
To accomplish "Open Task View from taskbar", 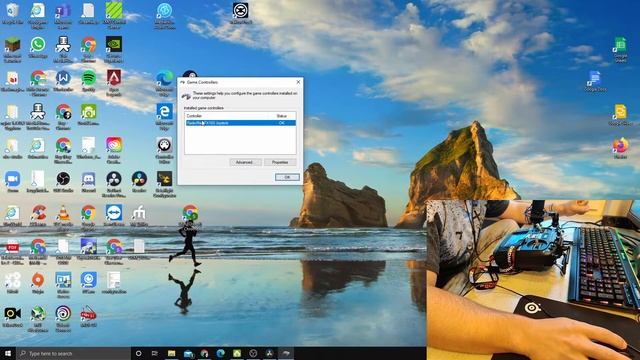I will tap(155, 353).
